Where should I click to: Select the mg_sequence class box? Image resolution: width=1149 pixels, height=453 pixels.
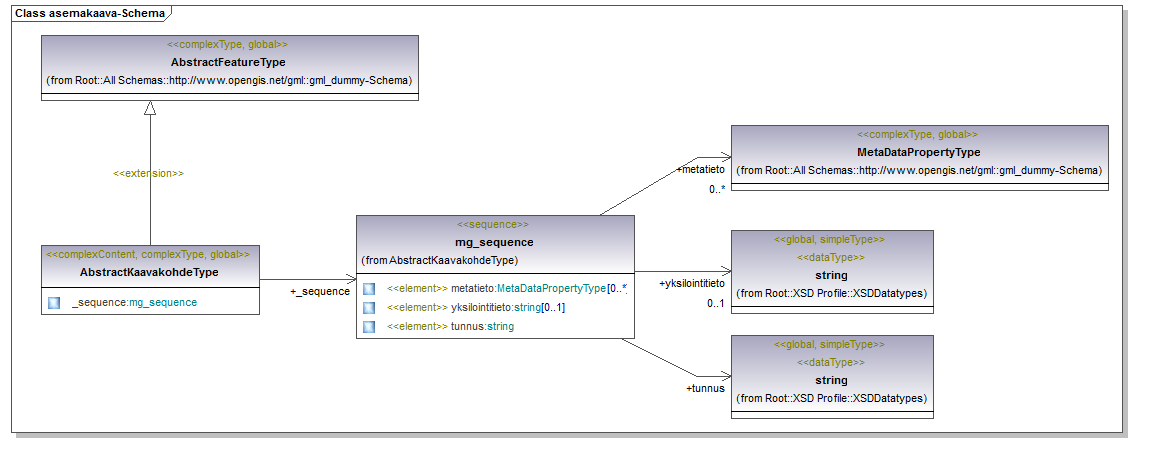pos(495,276)
